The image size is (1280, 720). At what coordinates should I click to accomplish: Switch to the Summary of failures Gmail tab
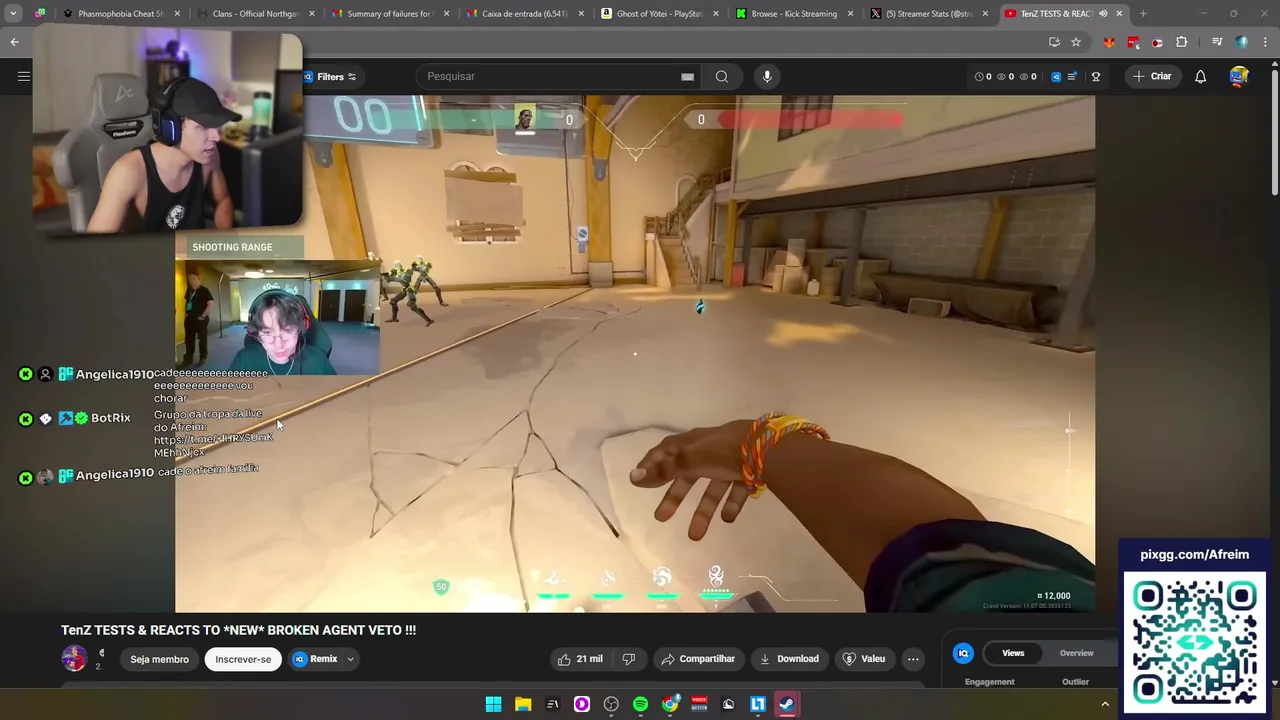pyautogui.click(x=389, y=14)
